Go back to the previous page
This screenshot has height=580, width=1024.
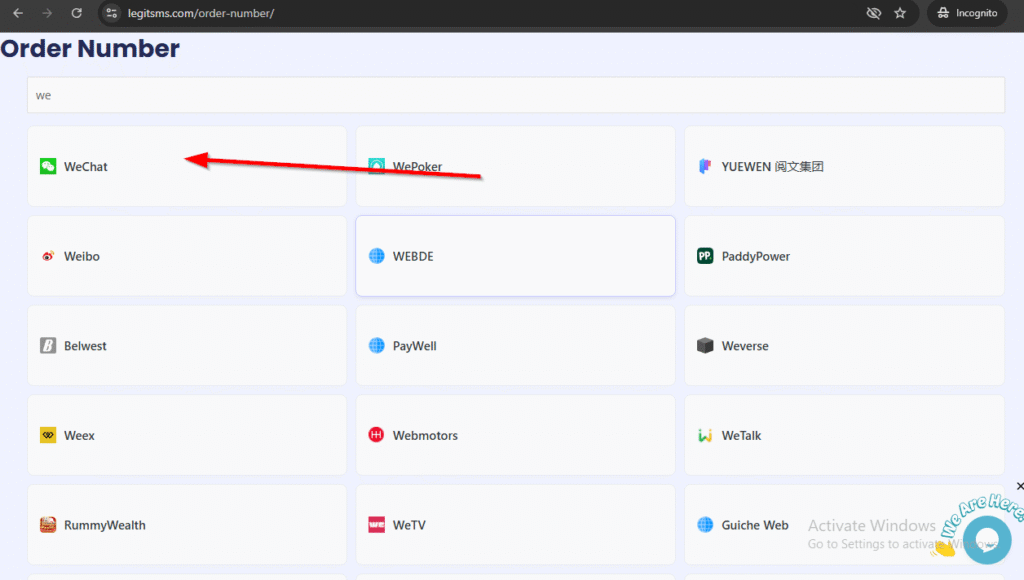pos(18,13)
